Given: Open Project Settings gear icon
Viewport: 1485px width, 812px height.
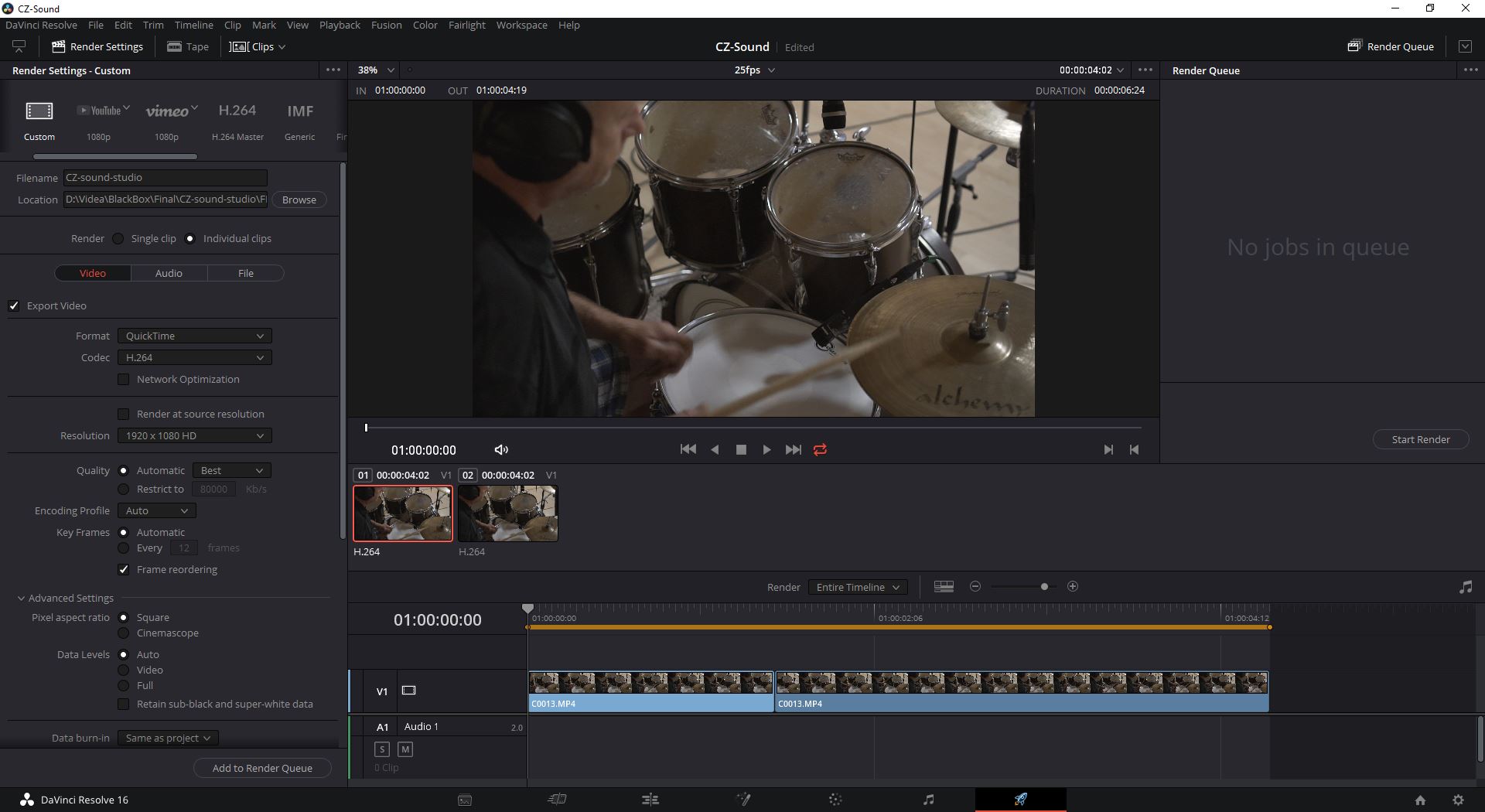Looking at the screenshot, I should click(x=1458, y=800).
